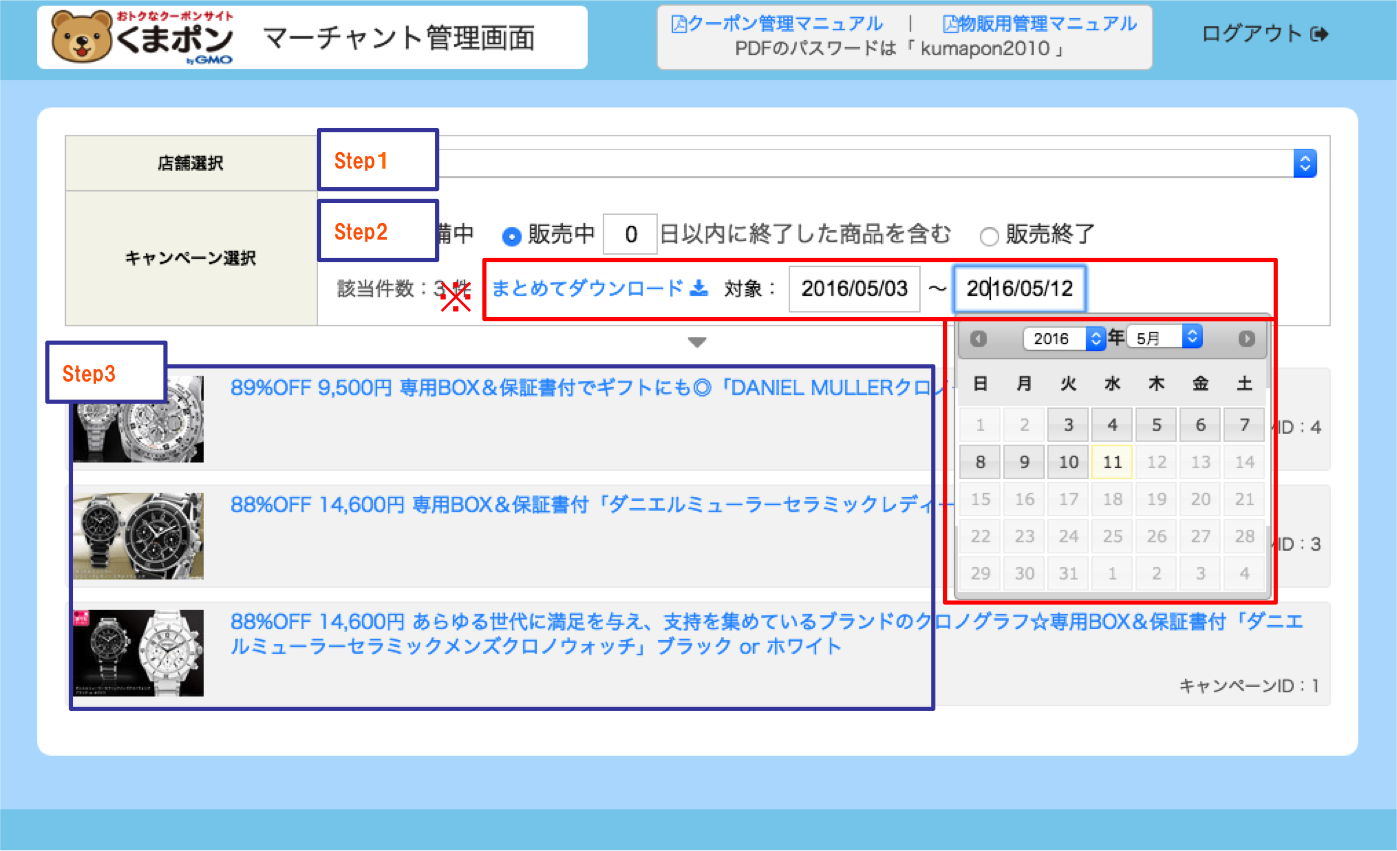Click the start date field 2016/05/03
Viewport: 1397px width, 851px height.
click(854, 290)
